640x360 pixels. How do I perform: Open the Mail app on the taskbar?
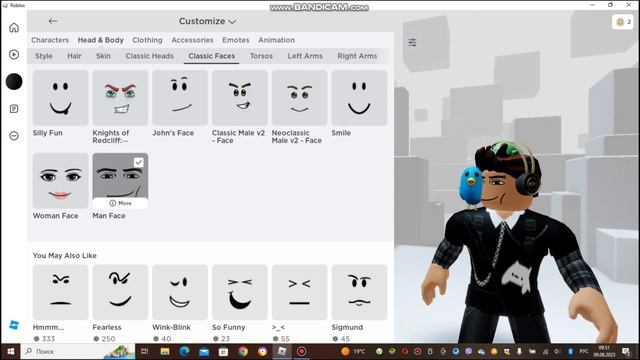(x=204, y=351)
